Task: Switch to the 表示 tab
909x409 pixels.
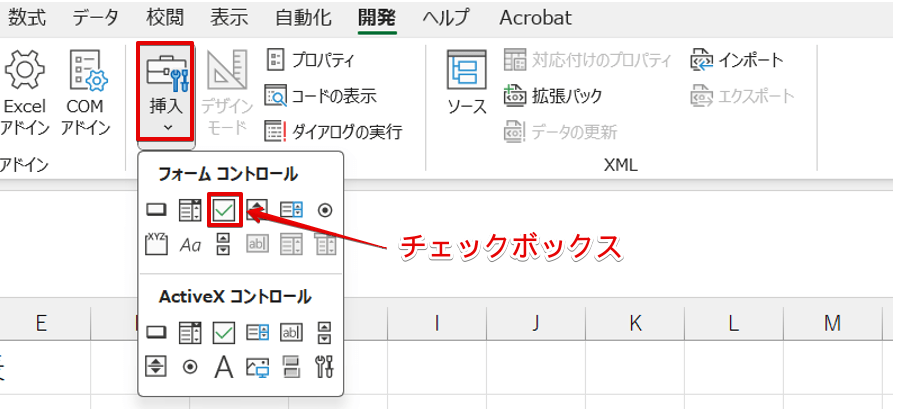Action: [x=228, y=17]
